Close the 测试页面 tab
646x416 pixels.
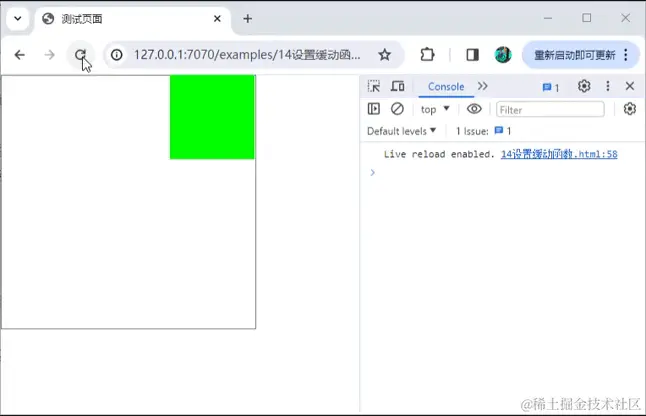217,19
